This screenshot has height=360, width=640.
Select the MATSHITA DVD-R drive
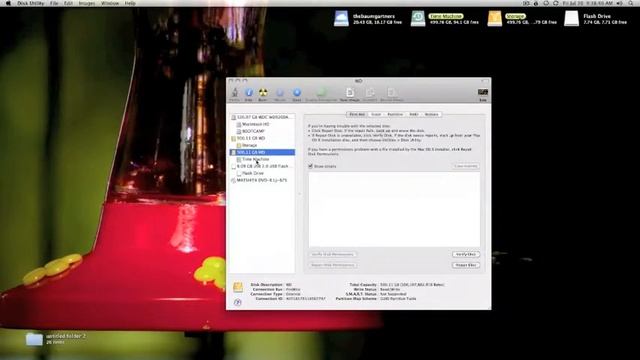point(262,180)
